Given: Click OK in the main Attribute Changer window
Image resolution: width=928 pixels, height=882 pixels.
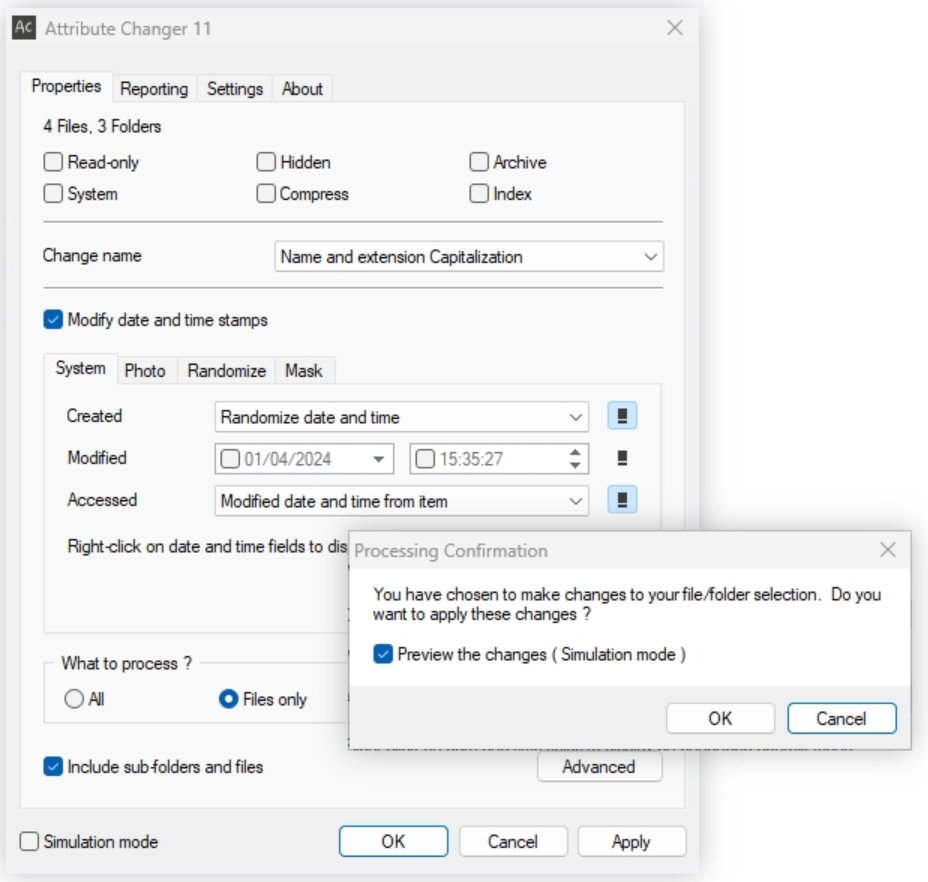Looking at the screenshot, I should (x=393, y=841).
